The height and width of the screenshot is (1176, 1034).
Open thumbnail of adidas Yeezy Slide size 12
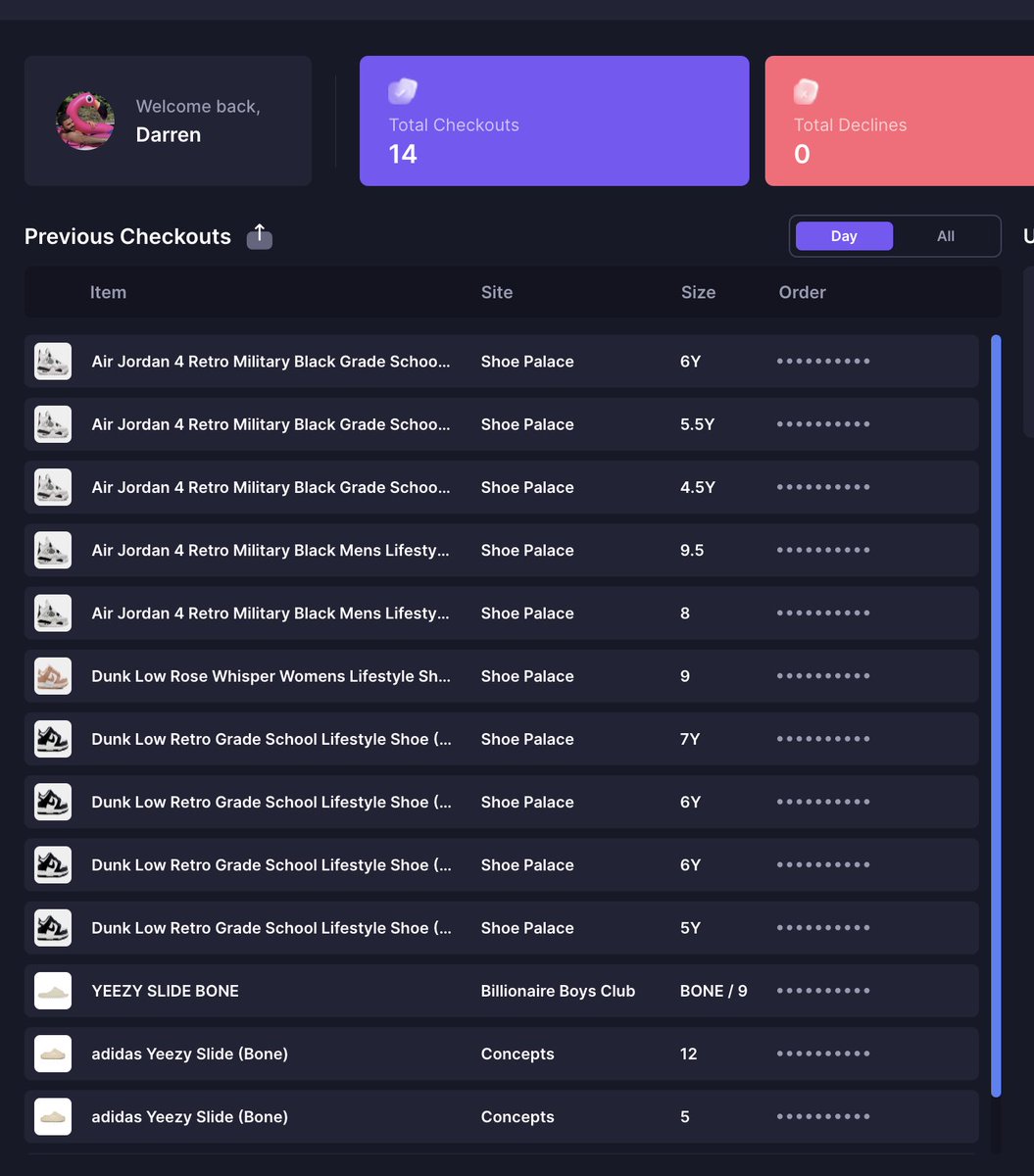pyautogui.click(x=53, y=1053)
